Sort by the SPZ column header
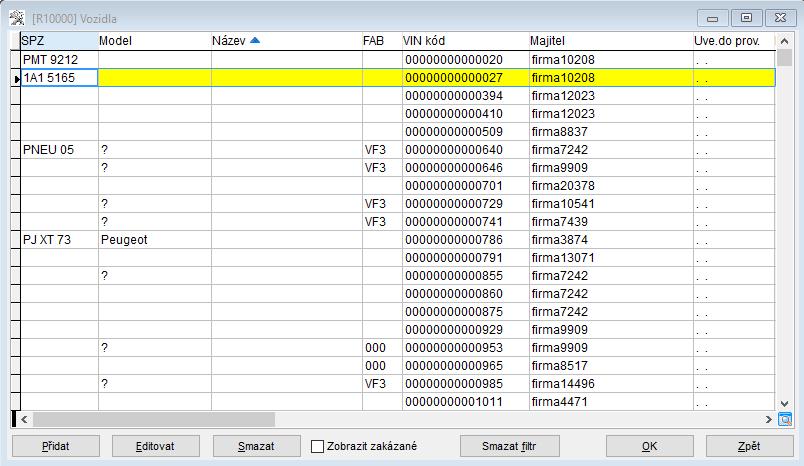804x466 pixels. tap(59, 40)
